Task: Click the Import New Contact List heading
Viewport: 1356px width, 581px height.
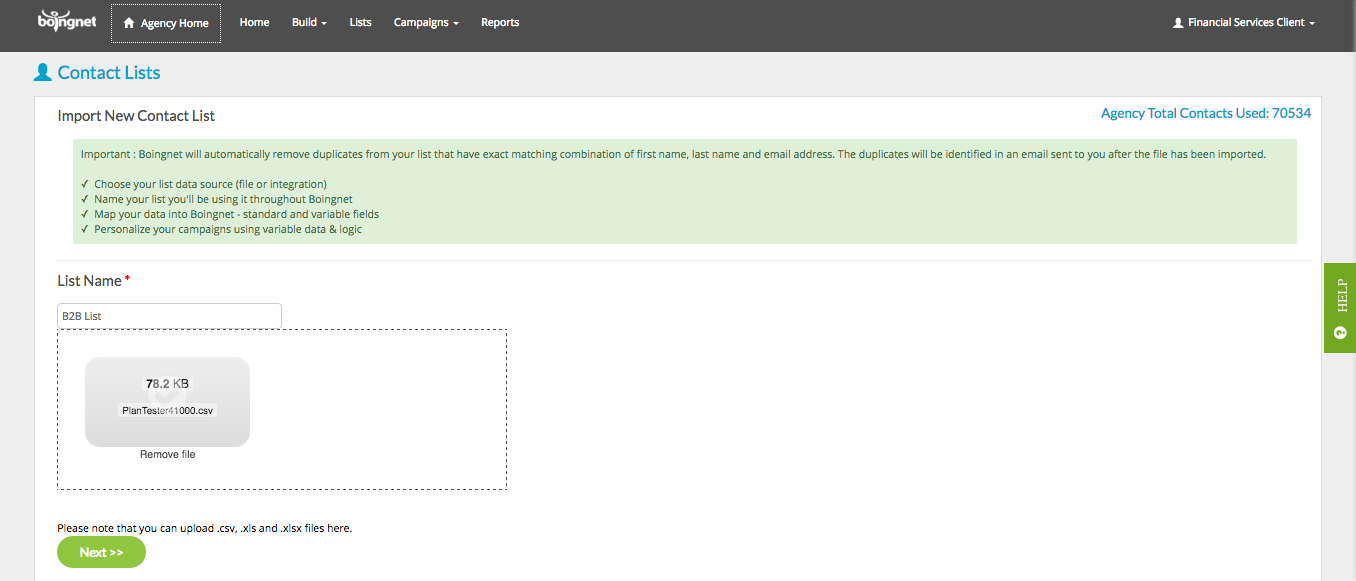Action: point(136,116)
